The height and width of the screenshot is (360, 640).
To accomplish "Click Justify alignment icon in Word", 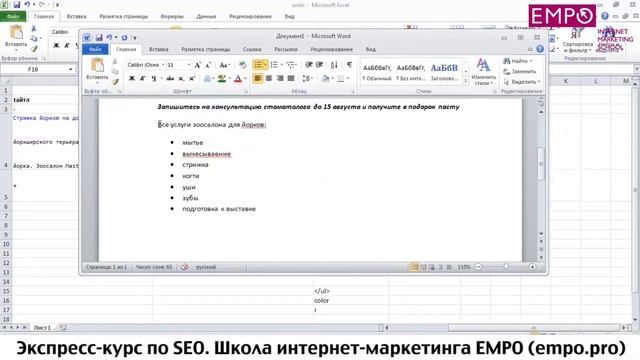I will 291,78.
